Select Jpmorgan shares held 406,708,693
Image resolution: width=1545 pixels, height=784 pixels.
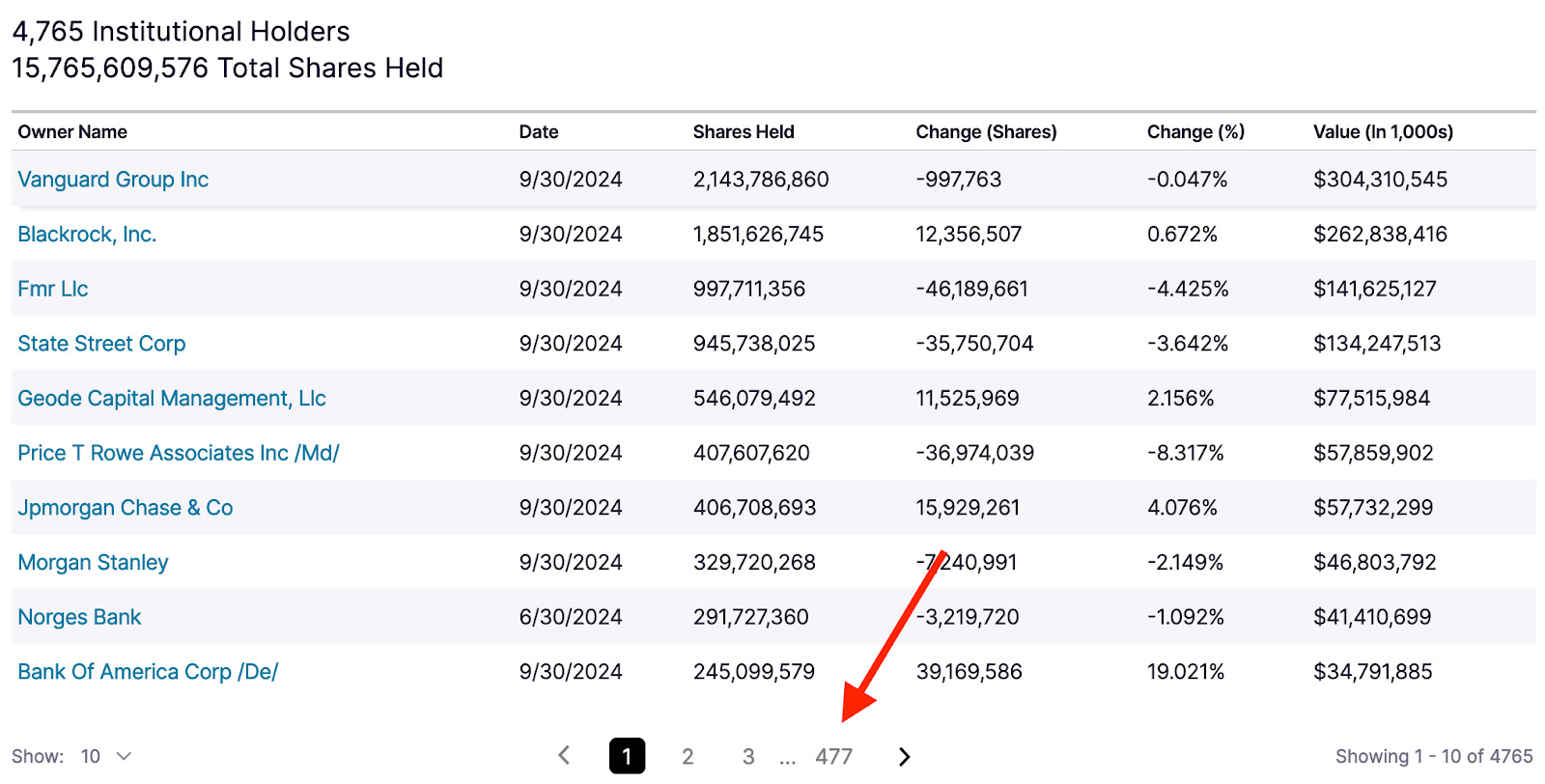[x=754, y=508]
